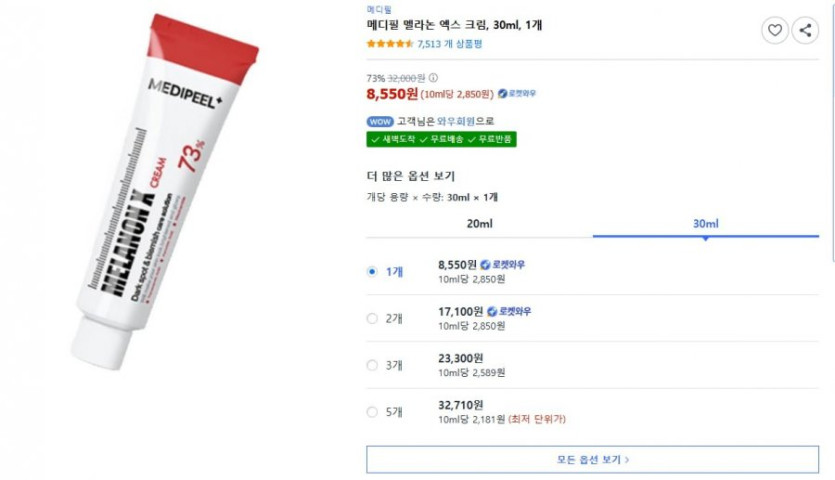Choose the 5개 lowest unit price option
835x480 pixels.
[372, 411]
